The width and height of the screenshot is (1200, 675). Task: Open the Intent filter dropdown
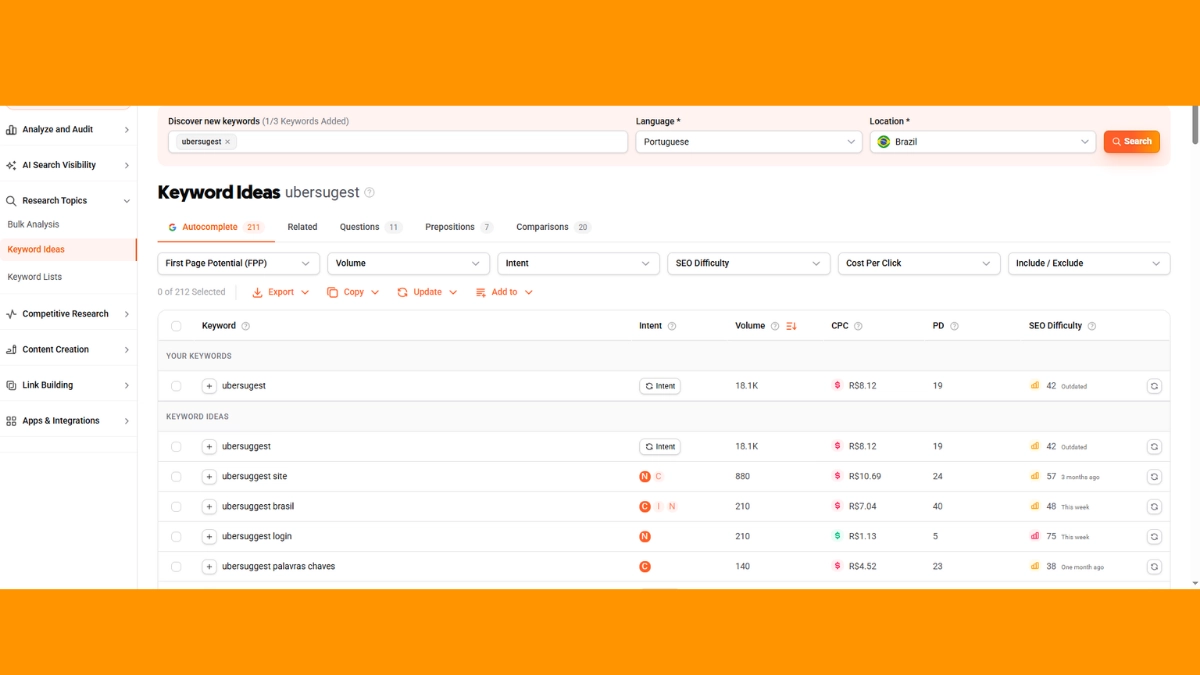pyautogui.click(x=579, y=263)
